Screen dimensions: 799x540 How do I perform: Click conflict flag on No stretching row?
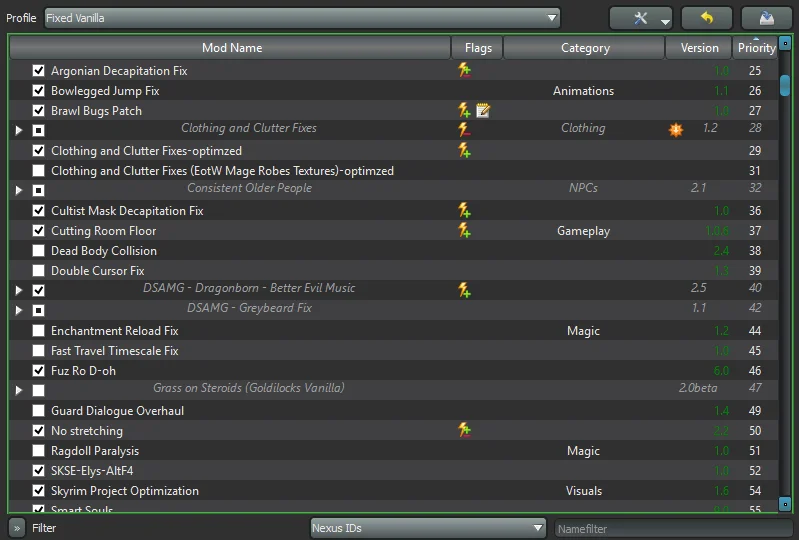(464, 430)
